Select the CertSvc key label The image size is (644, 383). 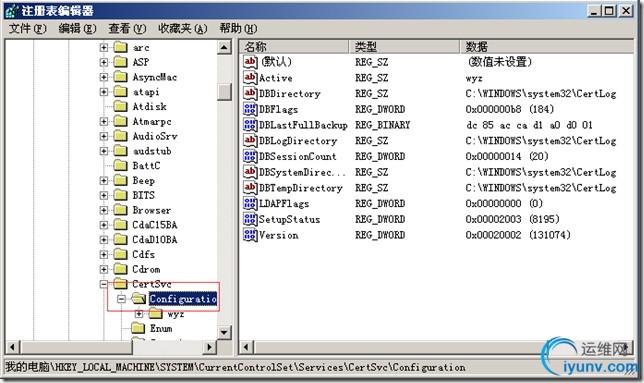click(x=152, y=284)
